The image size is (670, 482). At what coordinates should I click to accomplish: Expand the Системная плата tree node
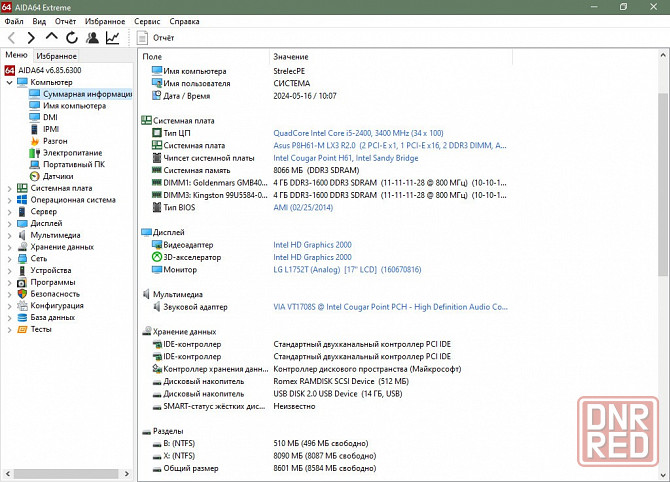(x=9, y=188)
